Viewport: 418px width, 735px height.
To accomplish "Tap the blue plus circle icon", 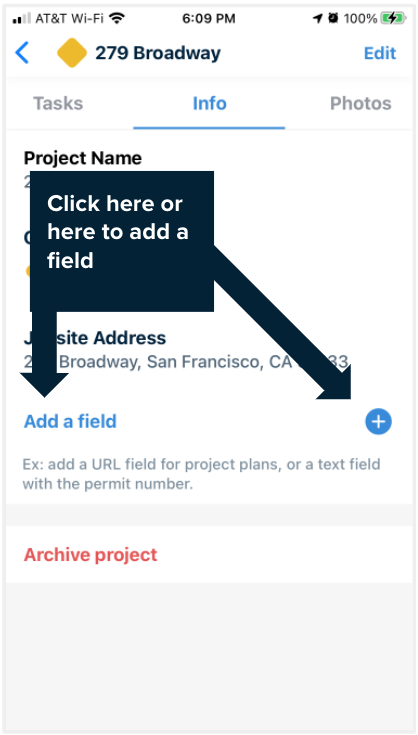I will 378,421.
